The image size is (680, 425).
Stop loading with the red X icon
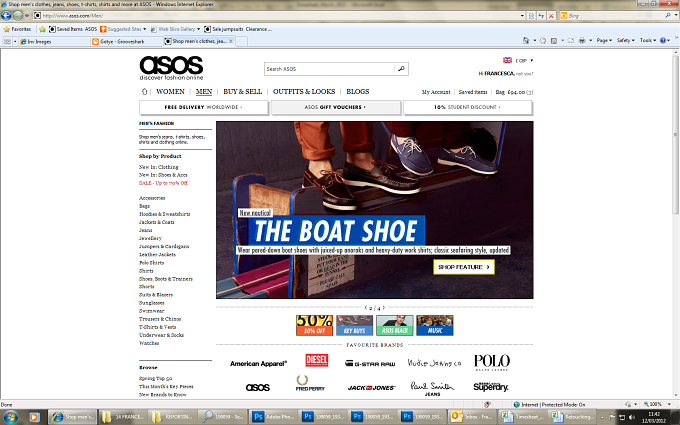tap(551, 16)
